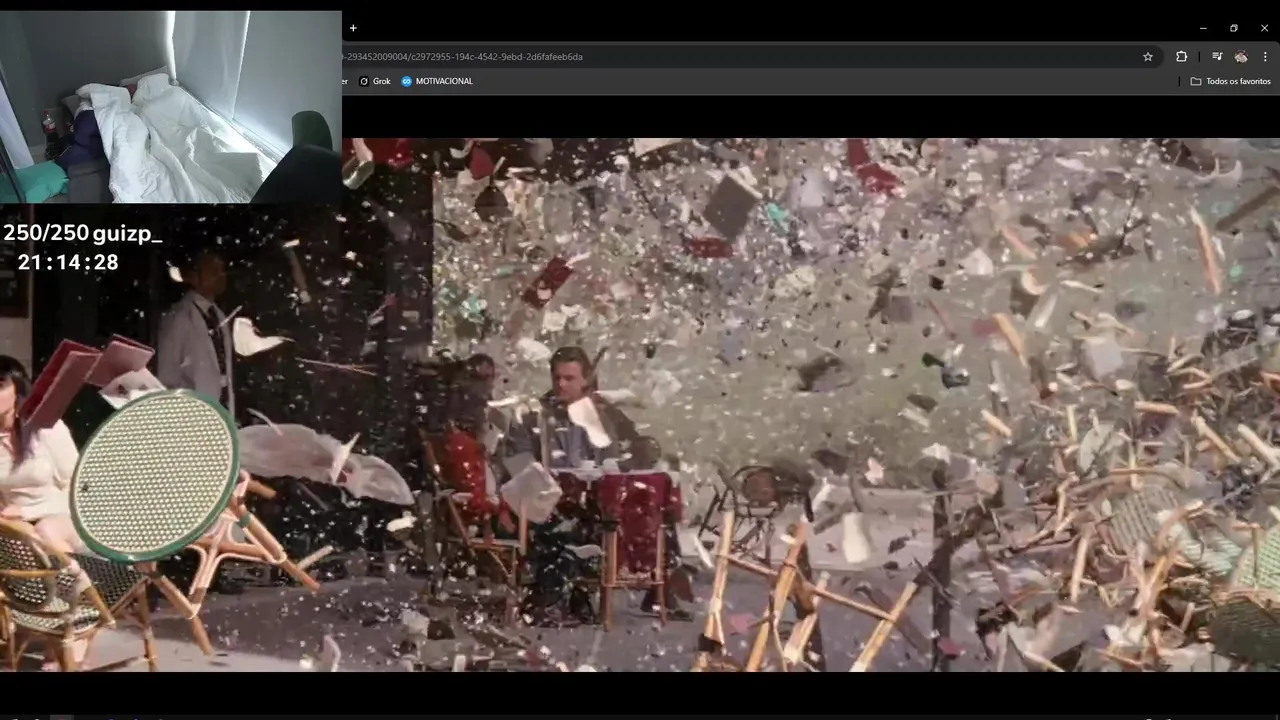Open the Todos os favoritos folder

(1230, 81)
